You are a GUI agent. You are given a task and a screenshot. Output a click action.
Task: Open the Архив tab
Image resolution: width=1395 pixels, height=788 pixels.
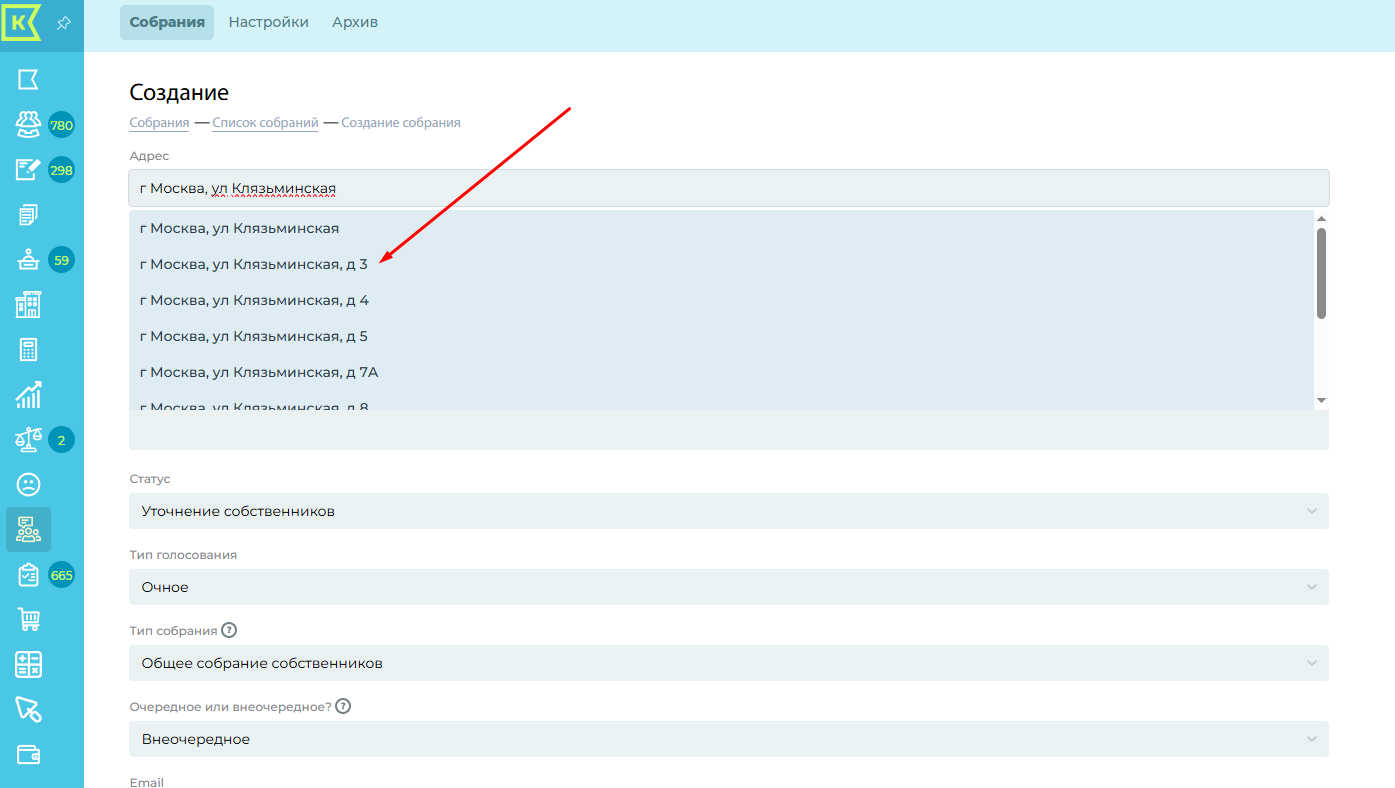(355, 22)
